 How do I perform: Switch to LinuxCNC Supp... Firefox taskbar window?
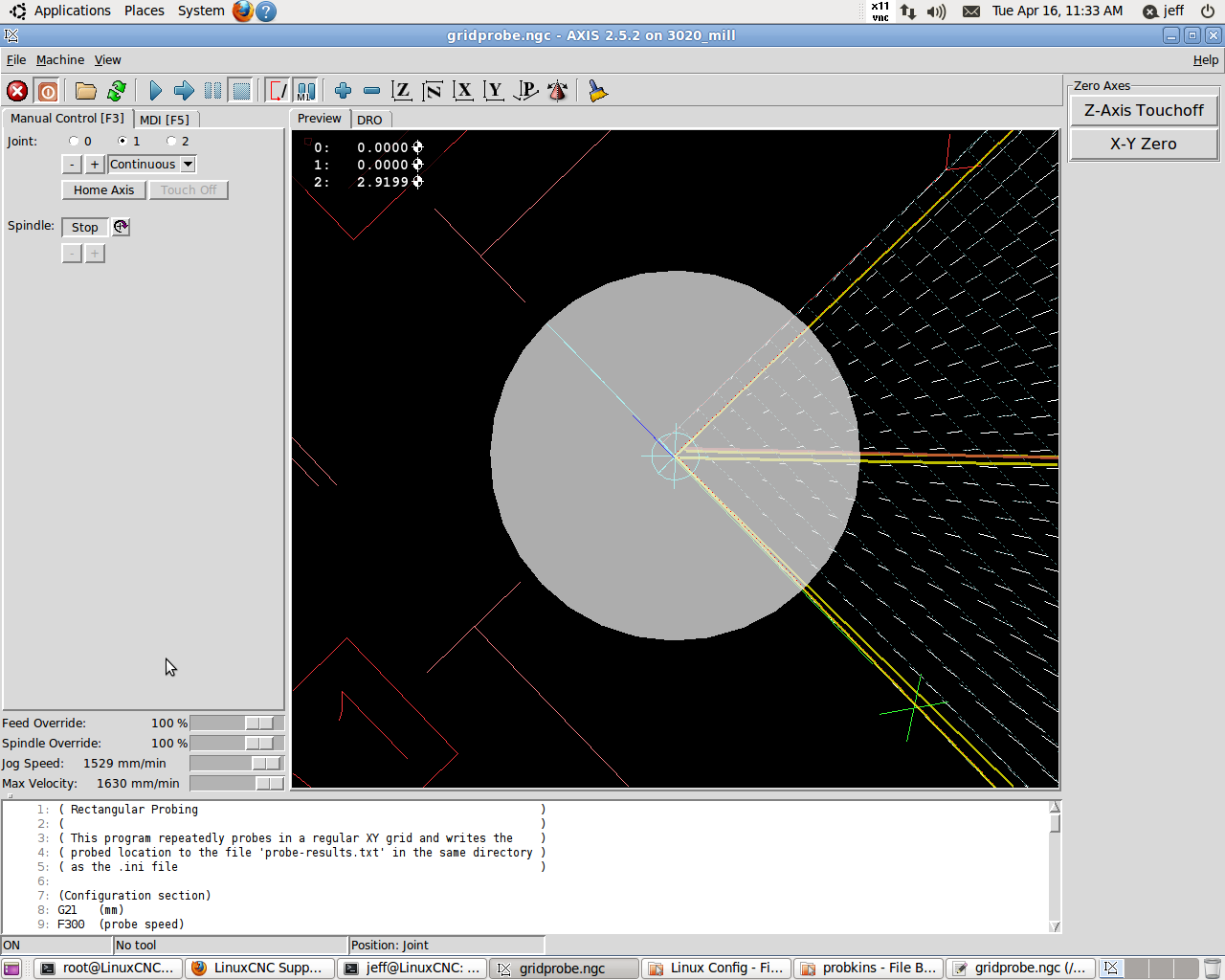(x=259, y=969)
